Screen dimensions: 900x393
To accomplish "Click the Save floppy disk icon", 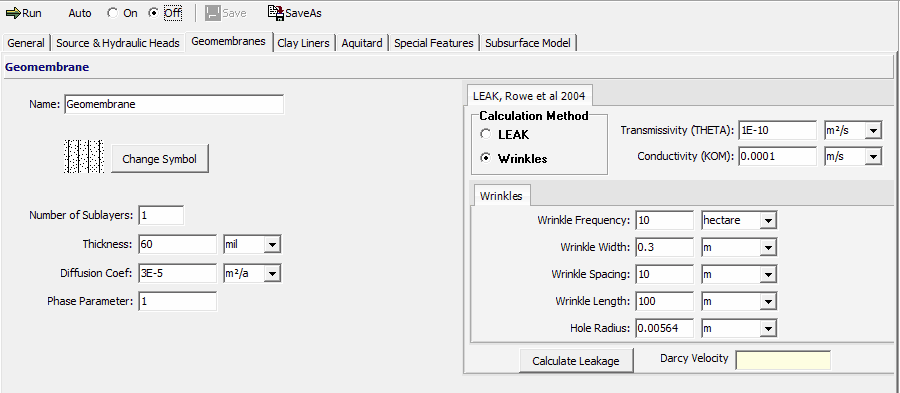I will [213, 13].
